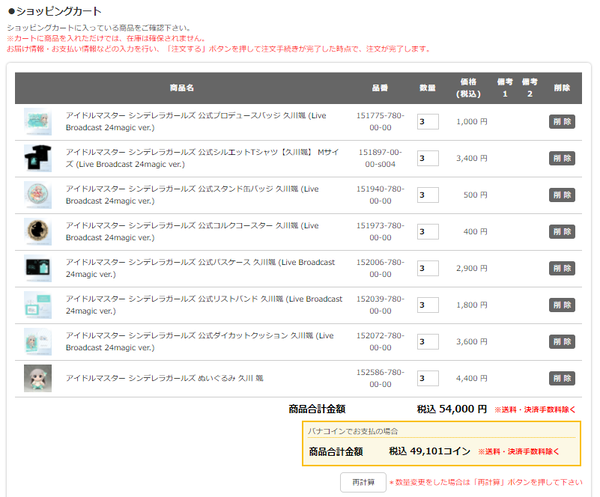Click item code 151897-00-00-s004
The height and width of the screenshot is (497, 600).
pos(380,158)
